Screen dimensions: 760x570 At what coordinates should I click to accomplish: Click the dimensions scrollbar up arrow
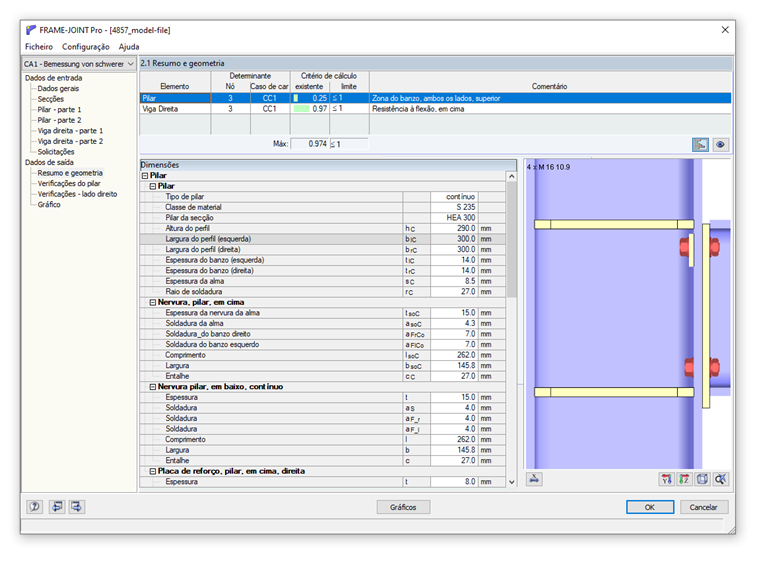tap(511, 177)
